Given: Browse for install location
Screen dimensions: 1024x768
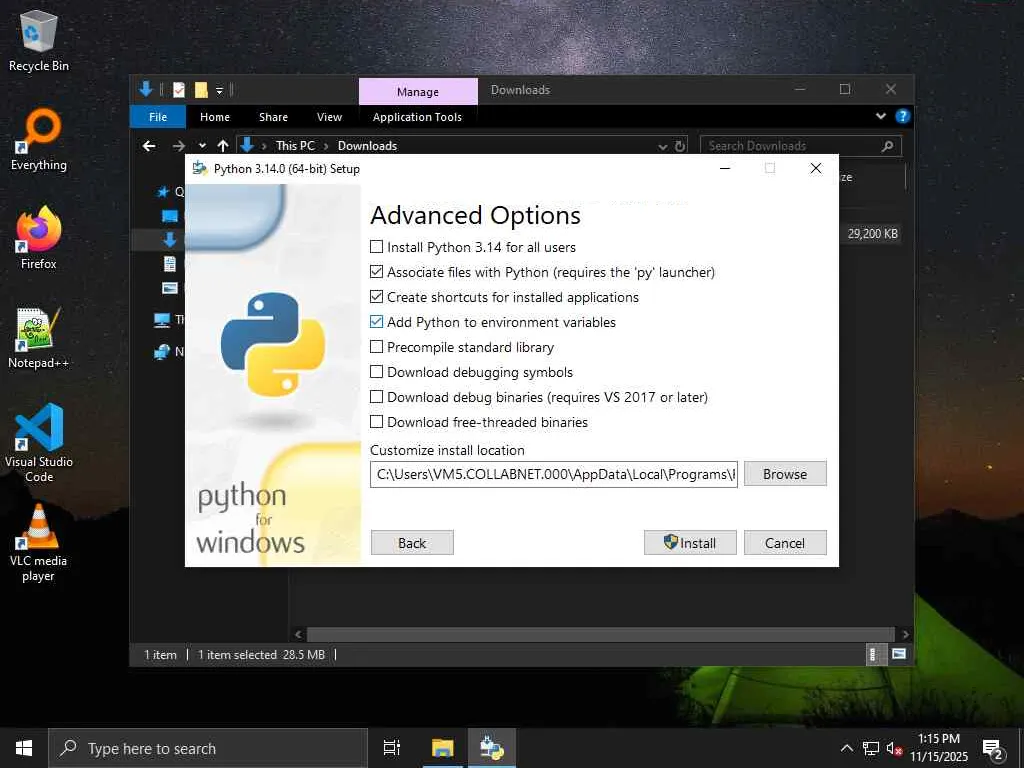Looking at the screenshot, I should pyautogui.click(x=785, y=474).
